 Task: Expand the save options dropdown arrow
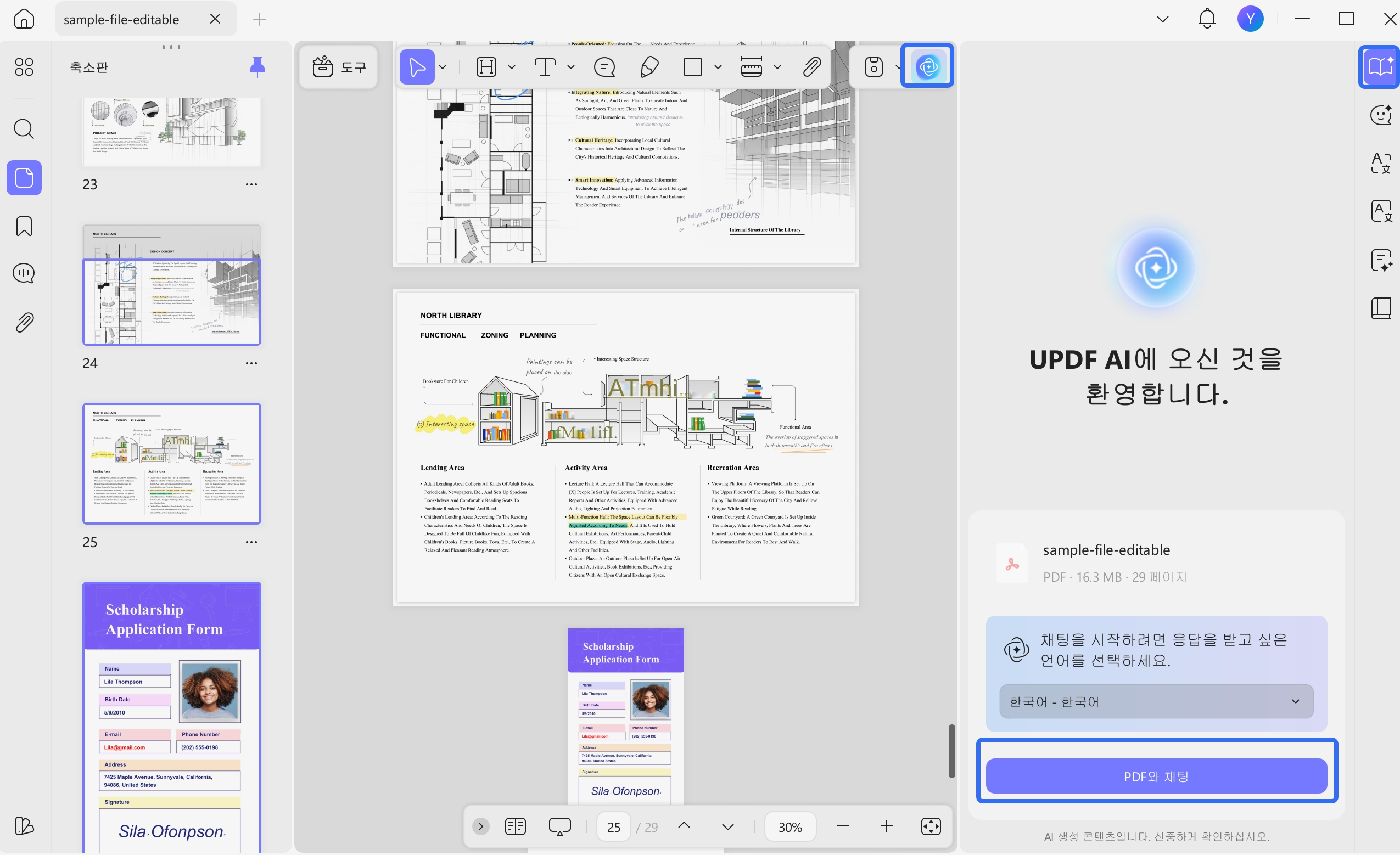[x=898, y=66]
